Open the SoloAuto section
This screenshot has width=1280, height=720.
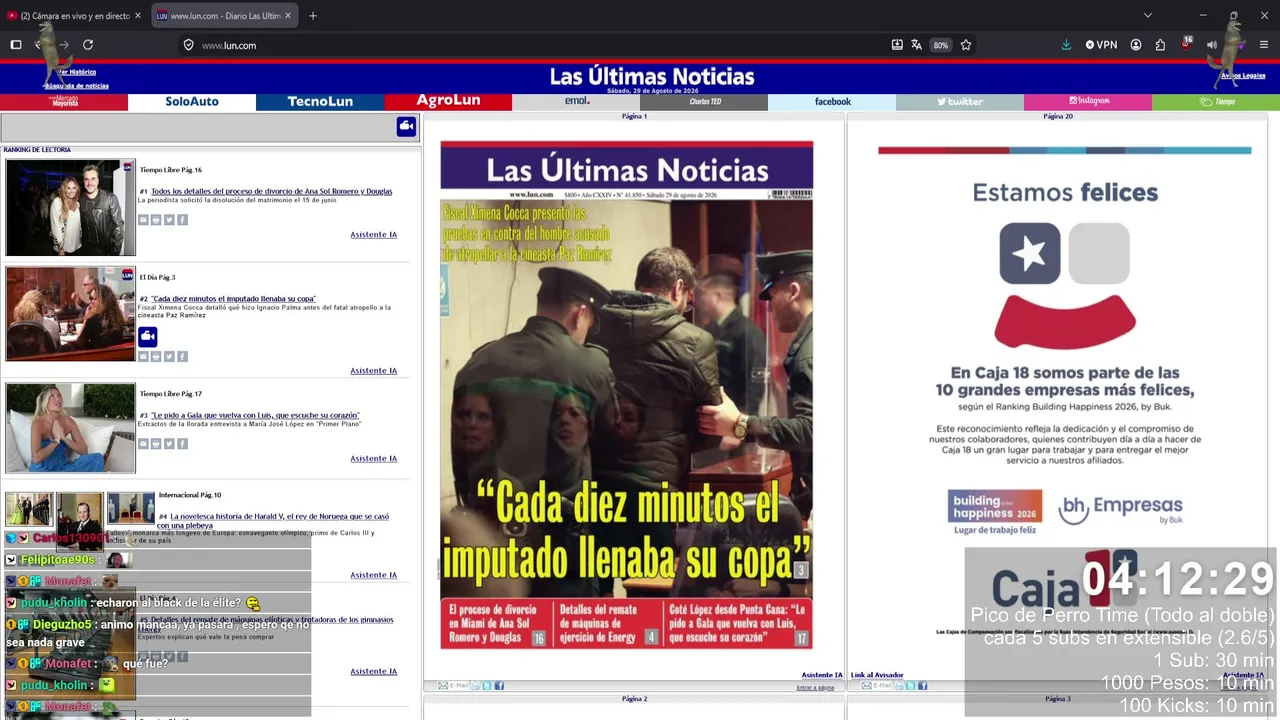coord(192,102)
